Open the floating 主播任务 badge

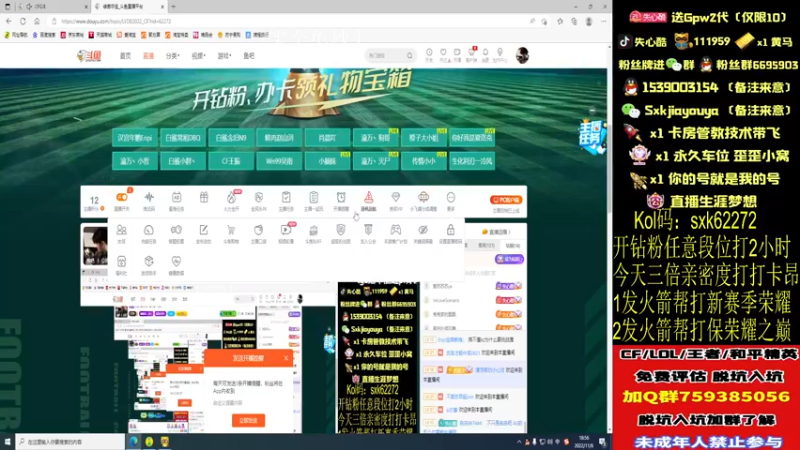pos(591,136)
